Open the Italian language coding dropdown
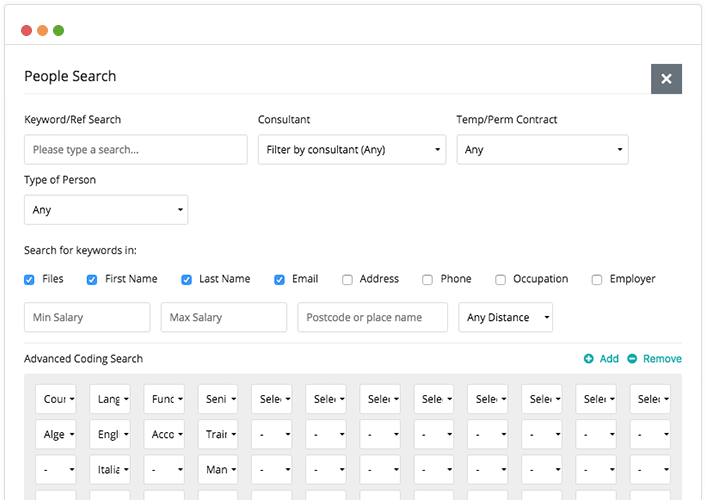The height and width of the screenshot is (500, 707). point(110,469)
